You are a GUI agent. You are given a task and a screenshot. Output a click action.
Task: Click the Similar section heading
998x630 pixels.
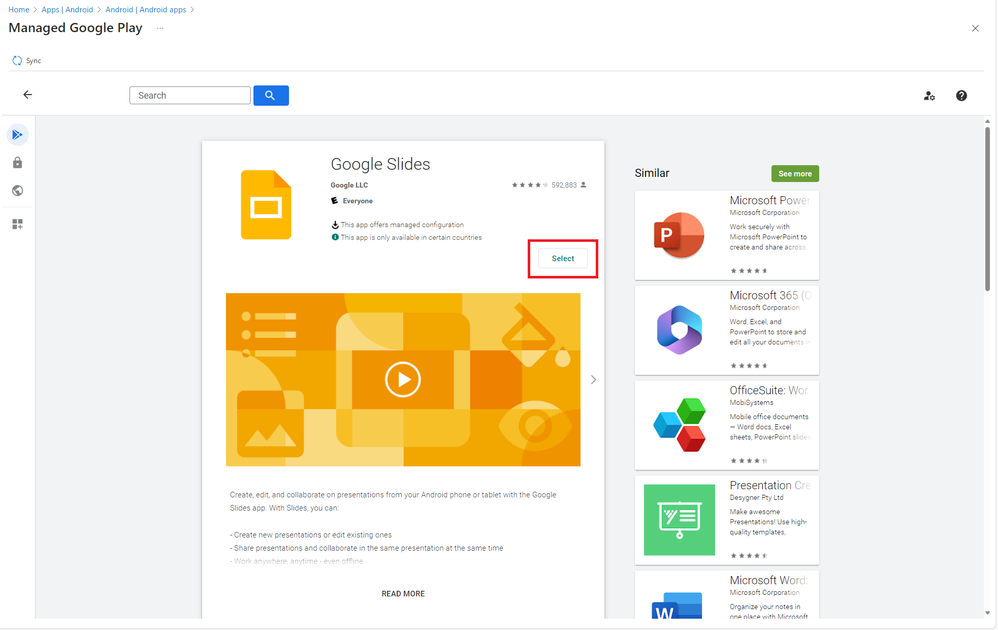652,173
